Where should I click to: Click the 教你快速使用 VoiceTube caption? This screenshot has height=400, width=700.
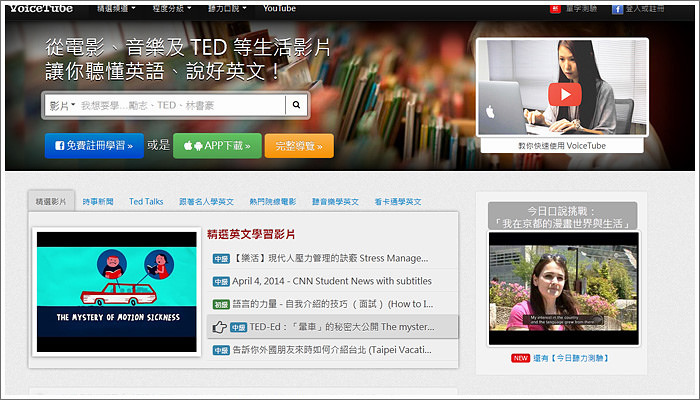[x=562, y=146]
